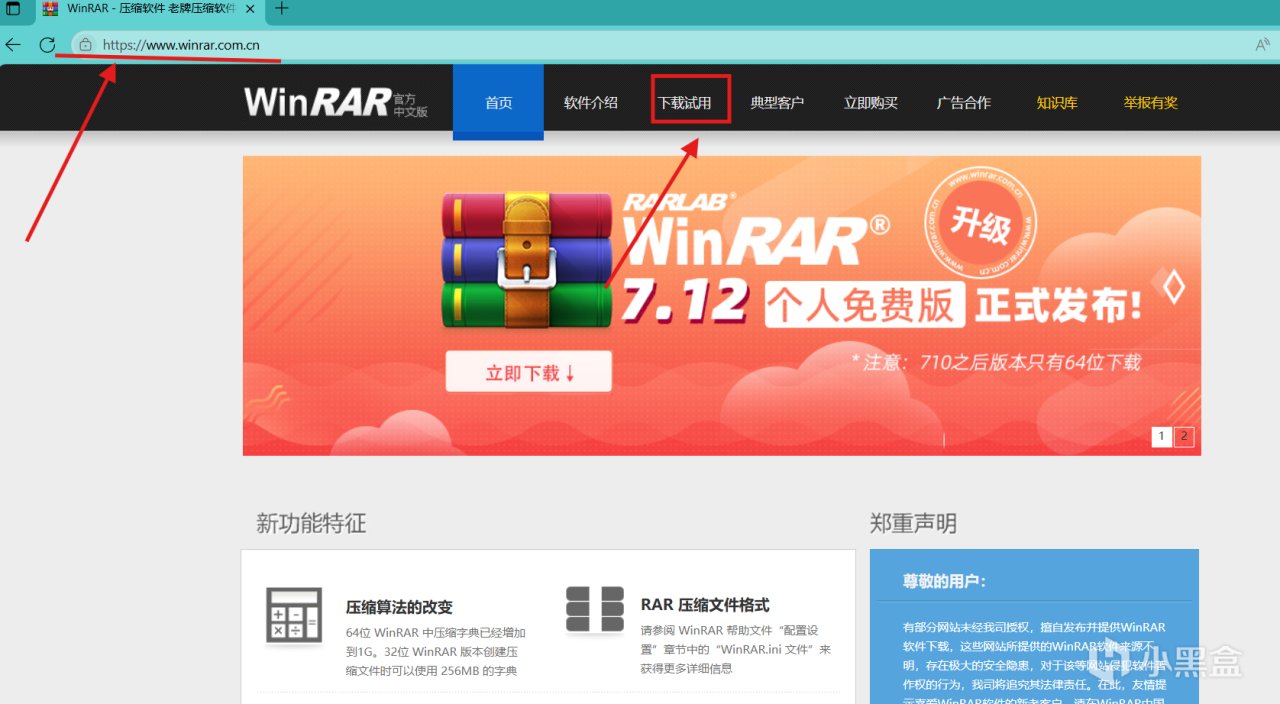
Task: Click the 郑重声明 section heading
Action: pos(913,523)
